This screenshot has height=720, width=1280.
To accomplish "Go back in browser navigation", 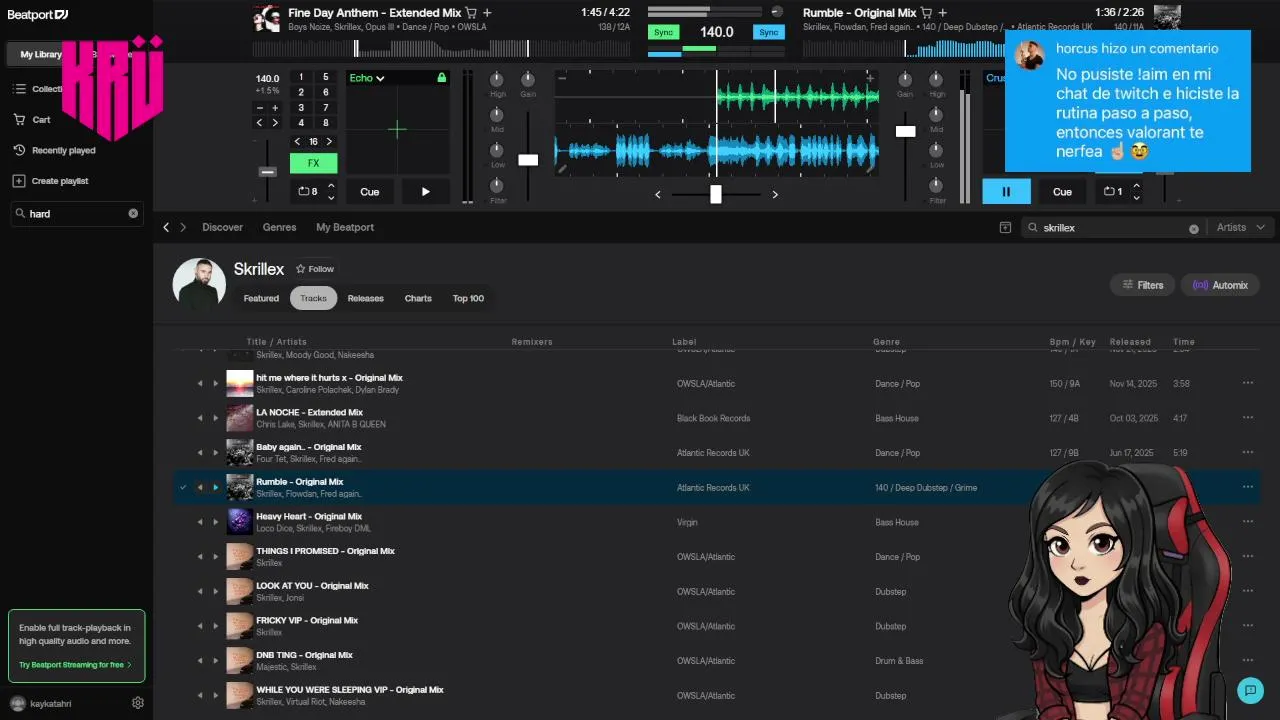I will 166,227.
